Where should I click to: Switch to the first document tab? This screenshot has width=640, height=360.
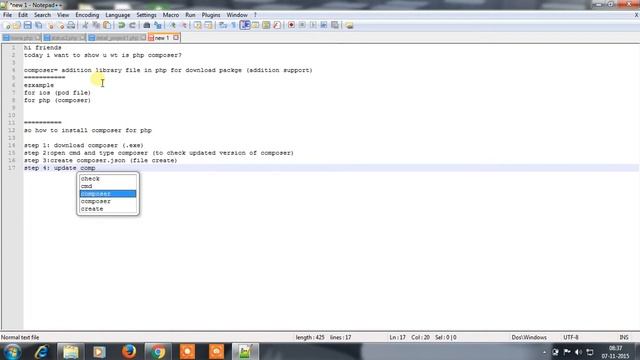(21, 38)
